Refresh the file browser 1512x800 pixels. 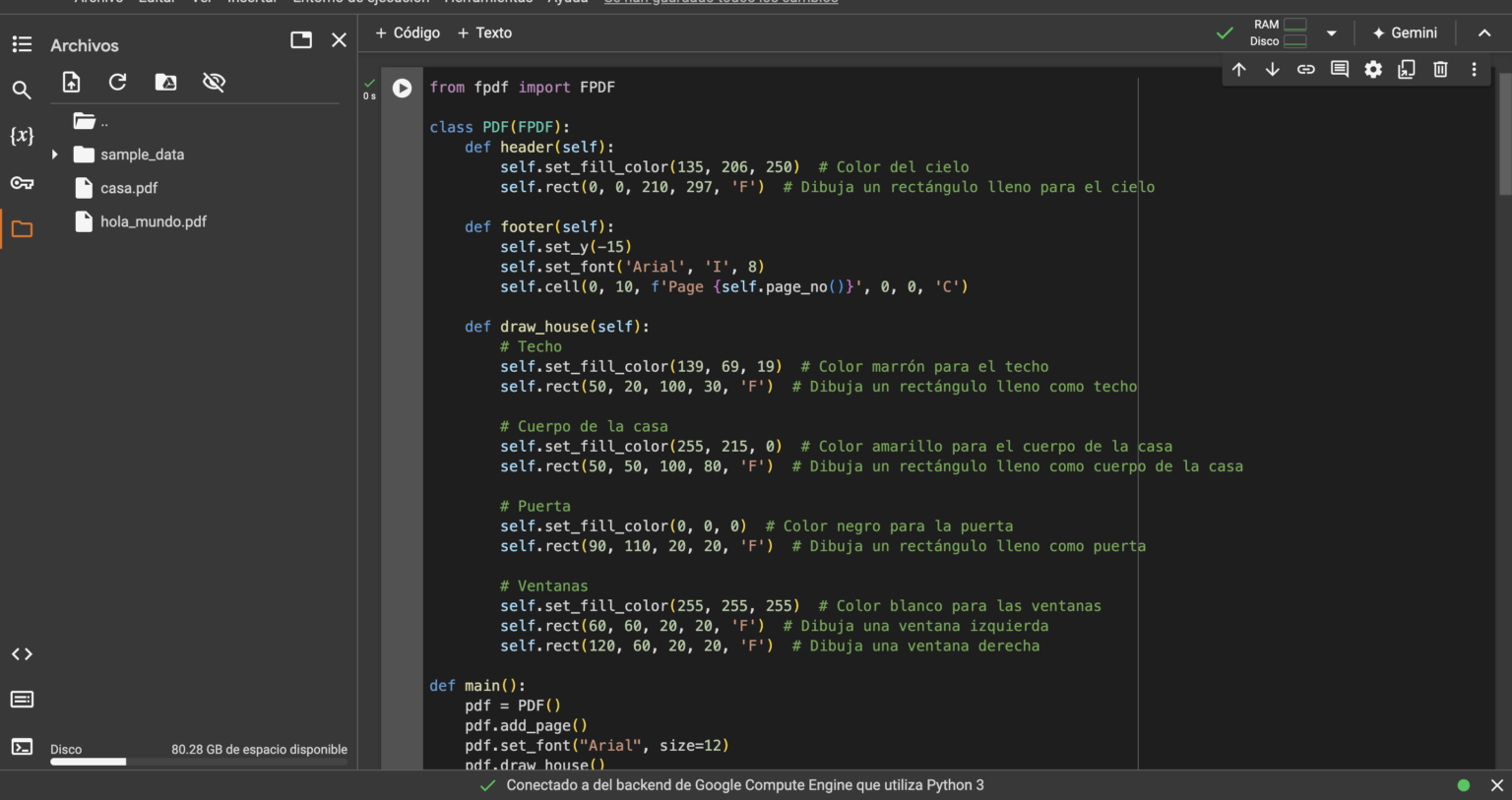[117, 82]
